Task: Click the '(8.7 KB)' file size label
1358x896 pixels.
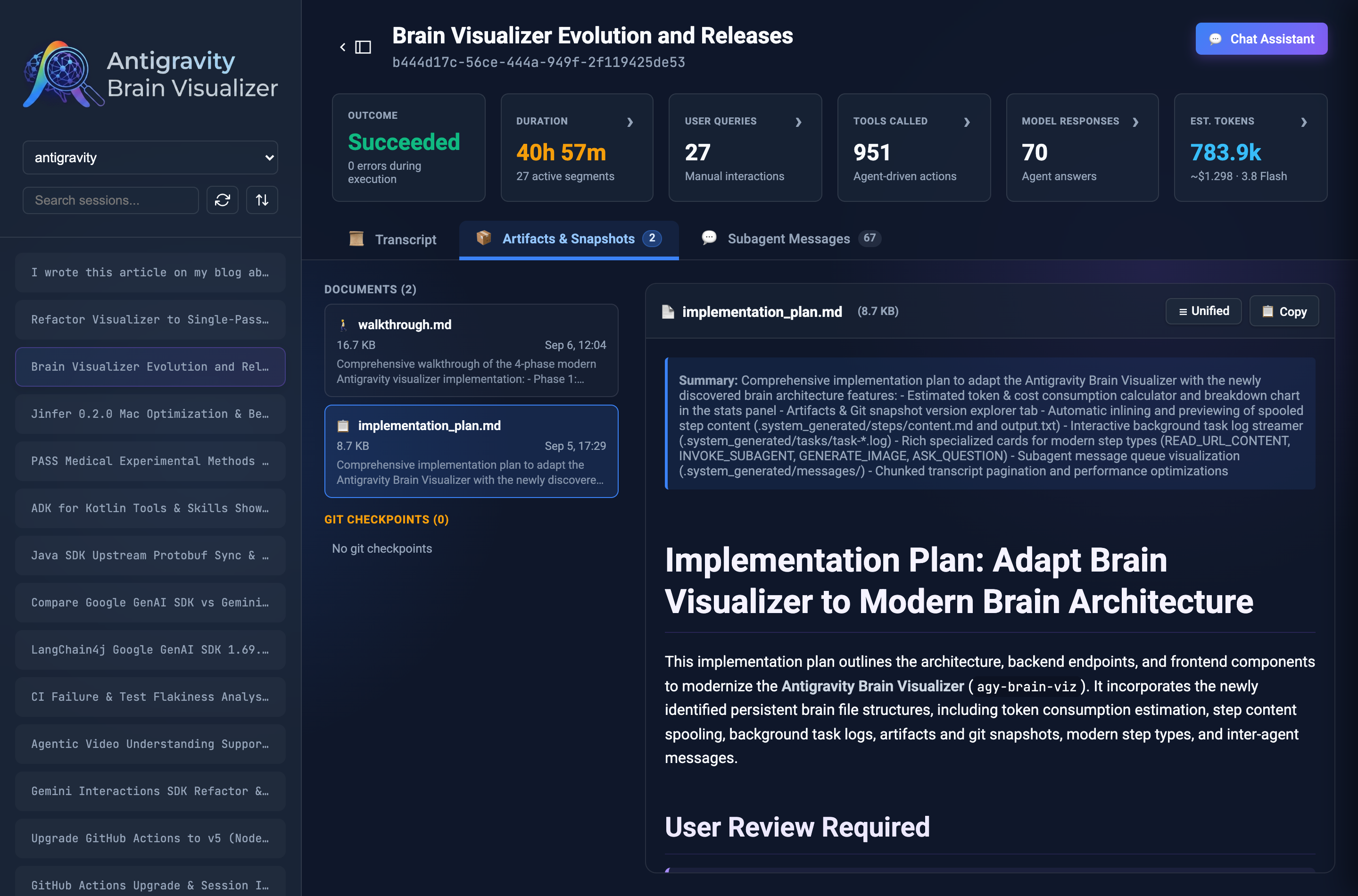Action: [878, 311]
